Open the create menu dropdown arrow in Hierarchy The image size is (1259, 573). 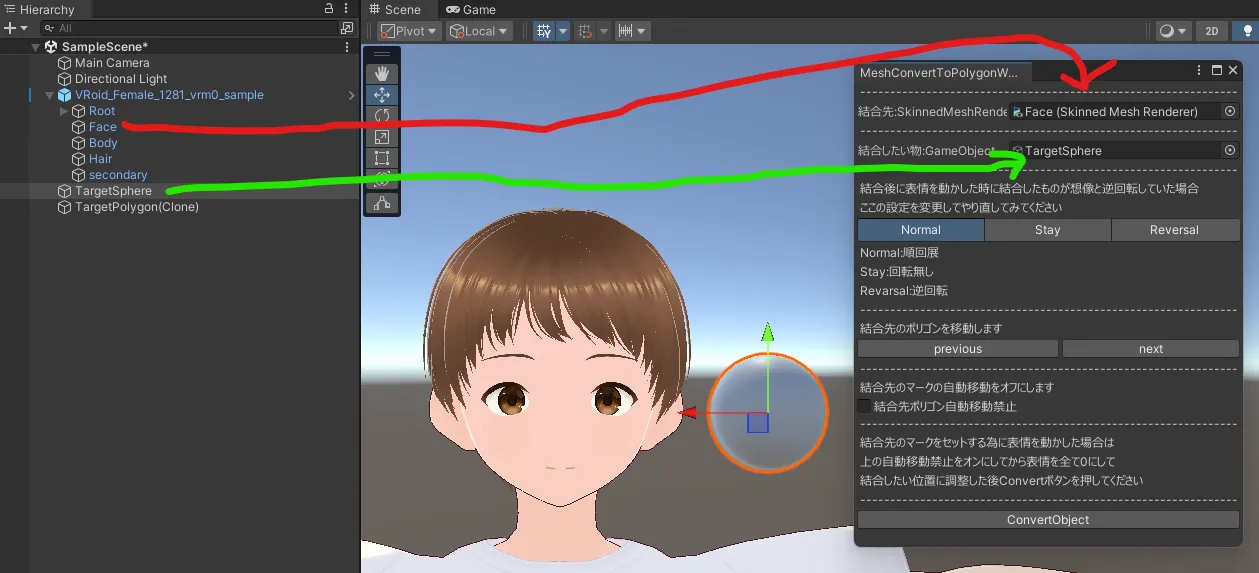tap(24, 28)
